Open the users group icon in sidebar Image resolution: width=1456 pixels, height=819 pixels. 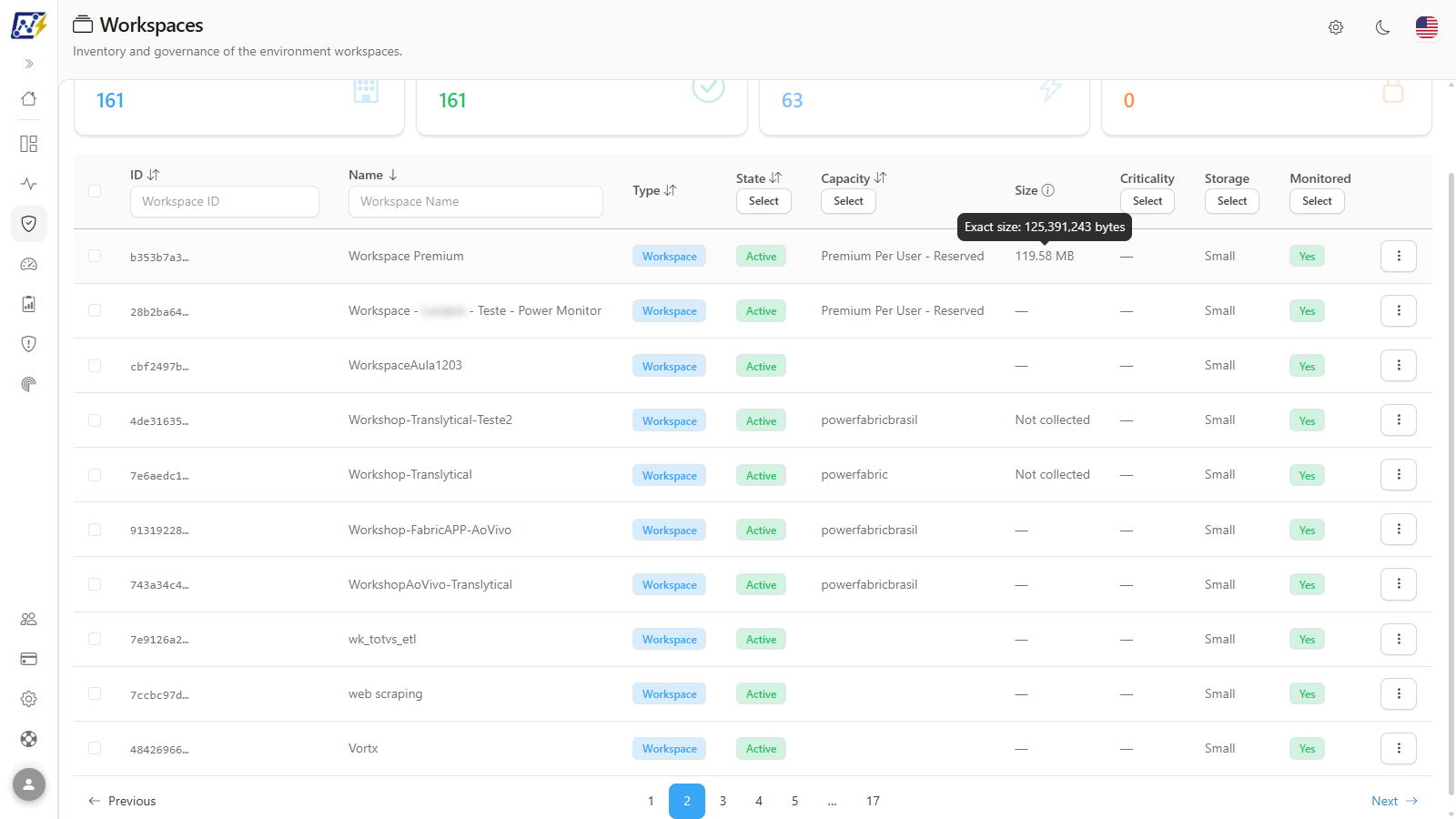29,619
